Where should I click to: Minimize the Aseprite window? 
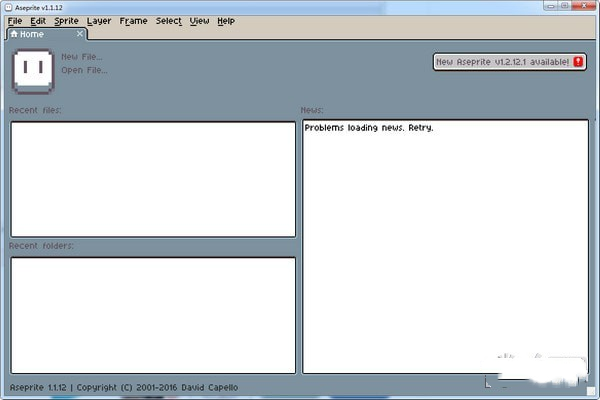point(551,6)
